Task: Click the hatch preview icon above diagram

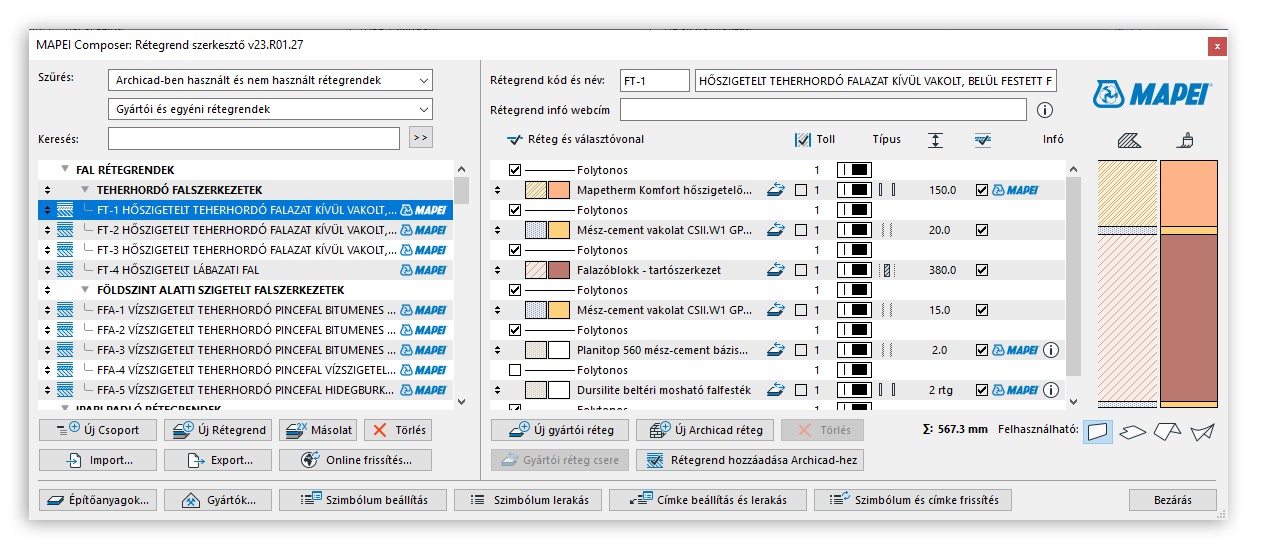Action: point(1129,141)
